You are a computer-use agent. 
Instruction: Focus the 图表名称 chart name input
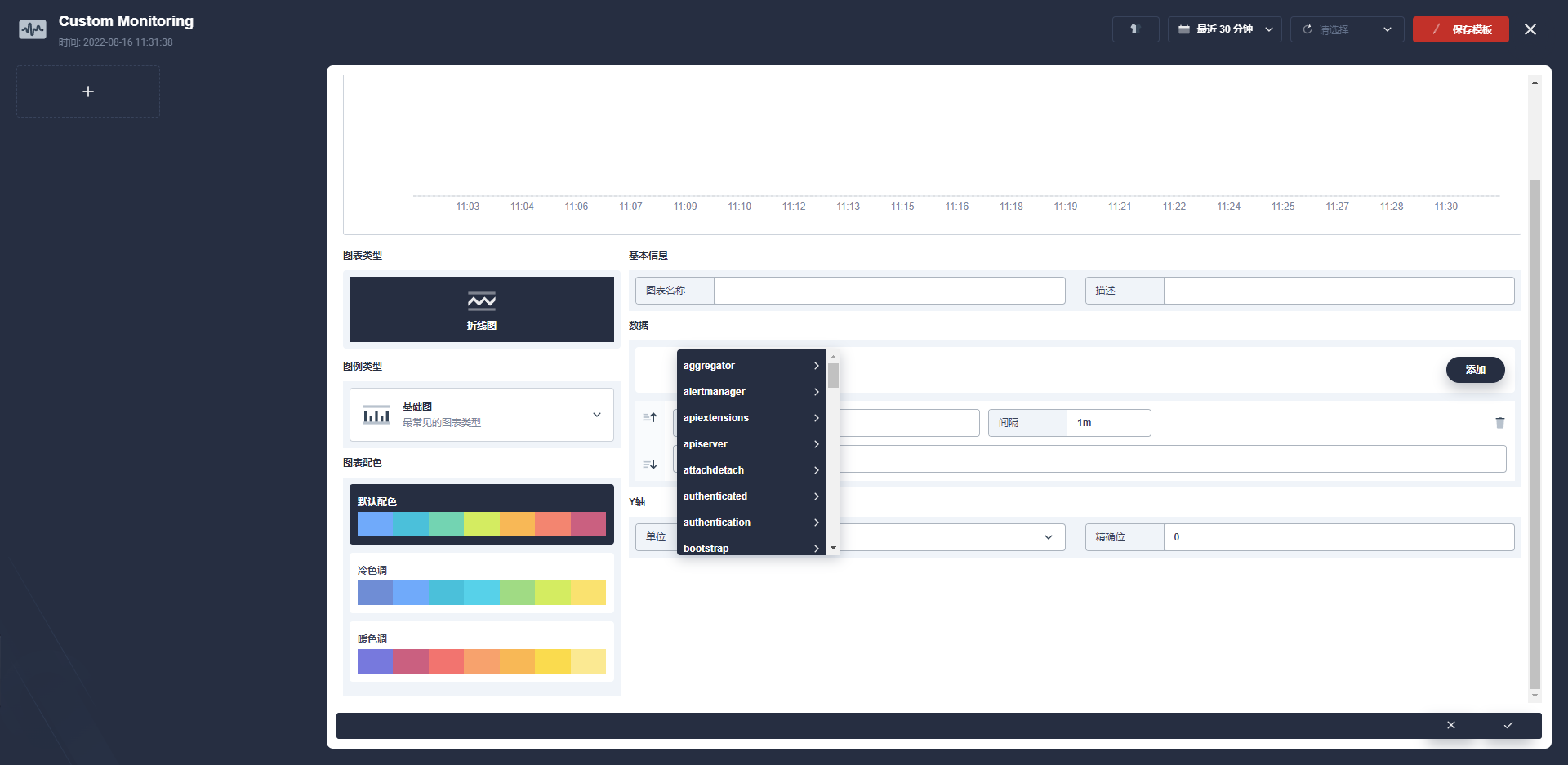889,291
